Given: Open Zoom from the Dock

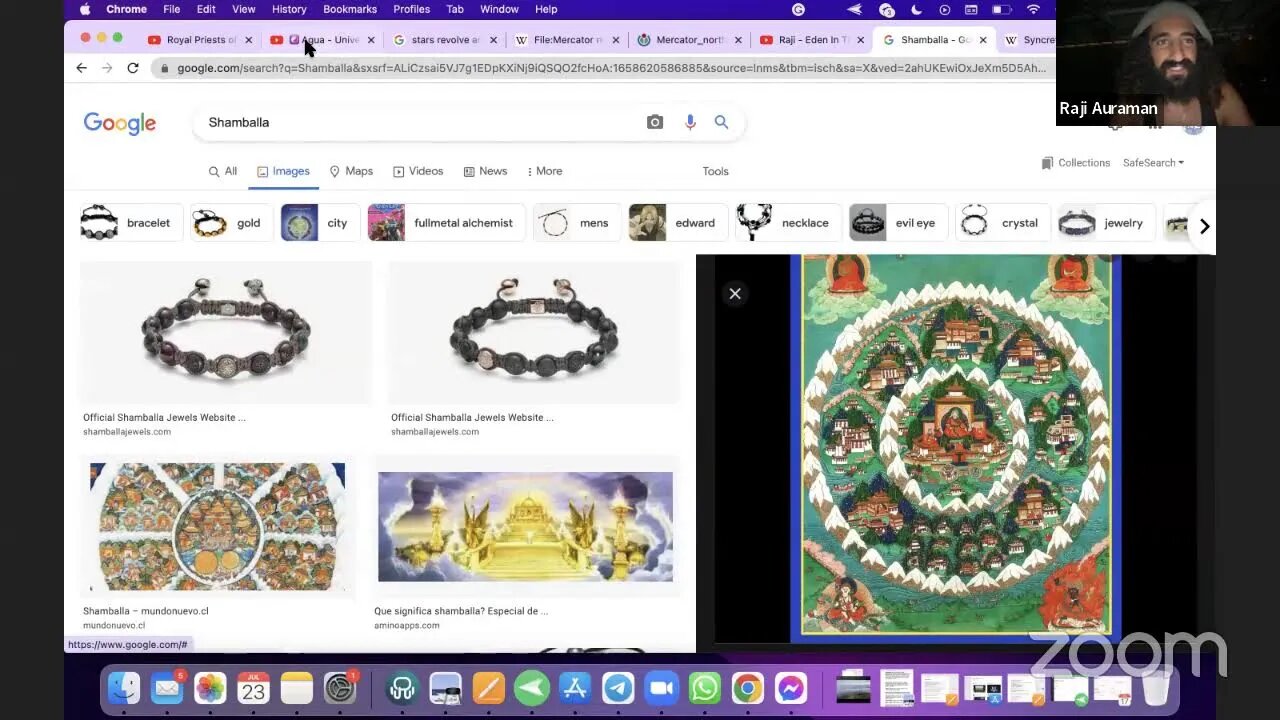Looking at the screenshot, I should (661, 688).
